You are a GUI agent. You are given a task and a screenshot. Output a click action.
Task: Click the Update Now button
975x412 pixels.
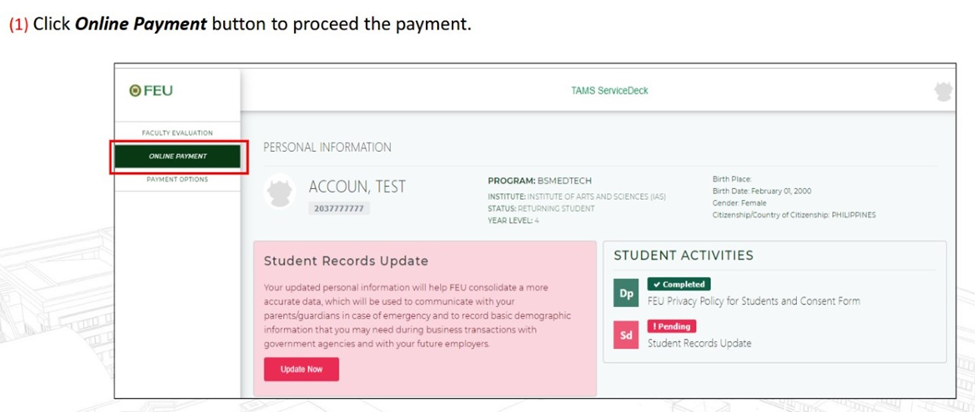coord(302,369)
